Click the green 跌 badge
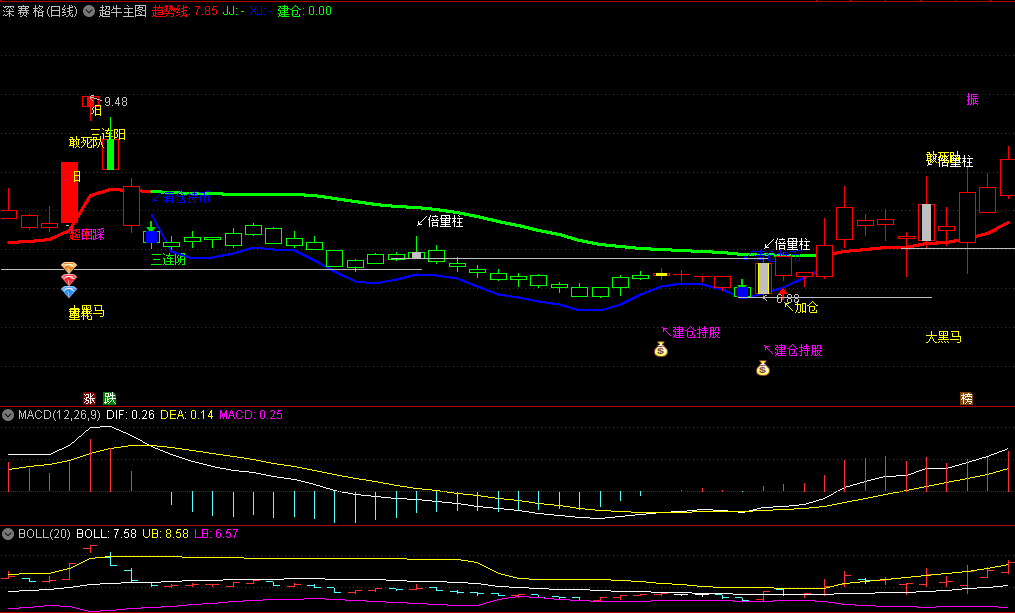Image resolution: width=1015 pixels, height=613 pixels. coord(110,399)
